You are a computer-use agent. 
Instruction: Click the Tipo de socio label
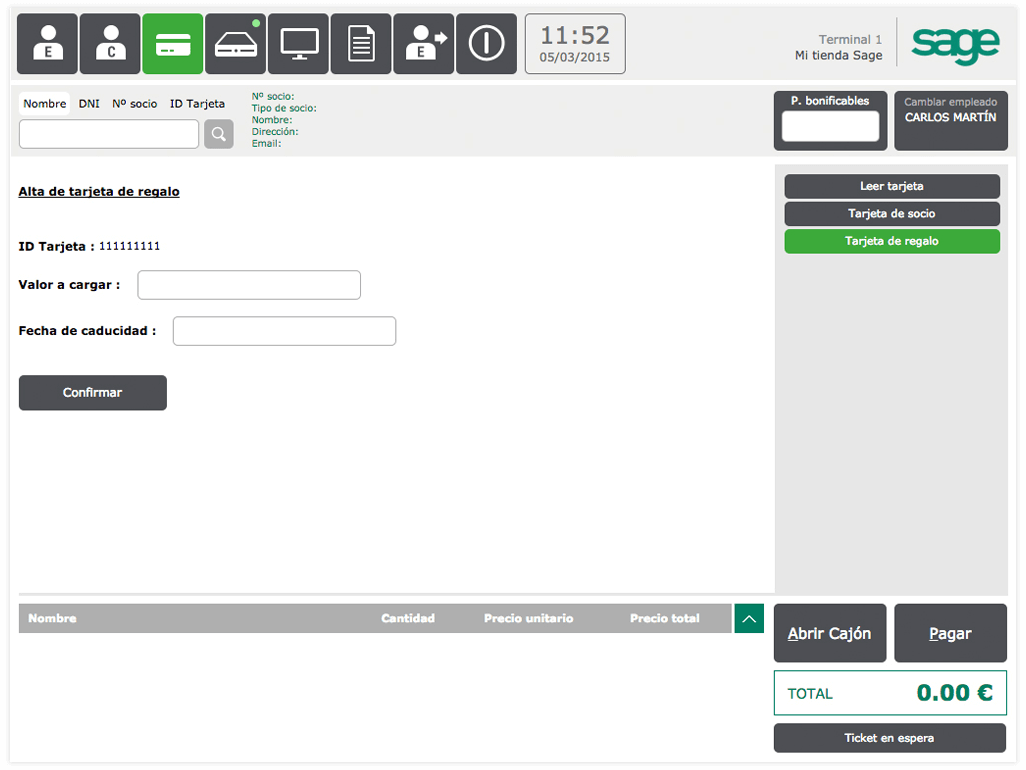click(x=284, y=108)
